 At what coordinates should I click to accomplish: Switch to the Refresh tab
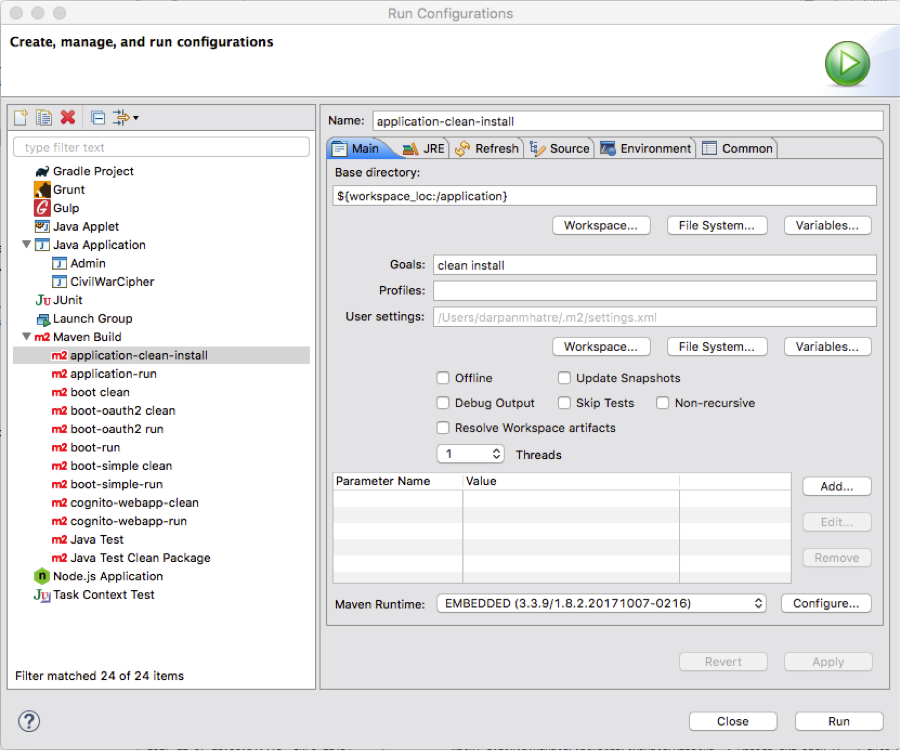487,149
